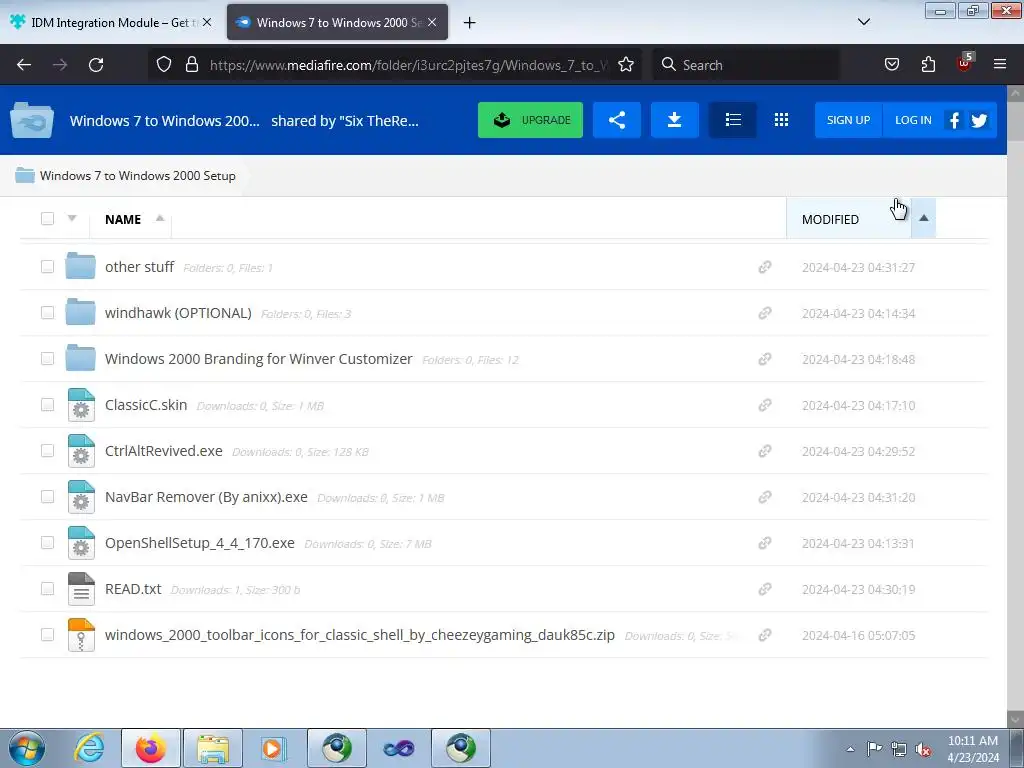Open Windows Start menu
1024x768 pixels.
tap(27, 748)
